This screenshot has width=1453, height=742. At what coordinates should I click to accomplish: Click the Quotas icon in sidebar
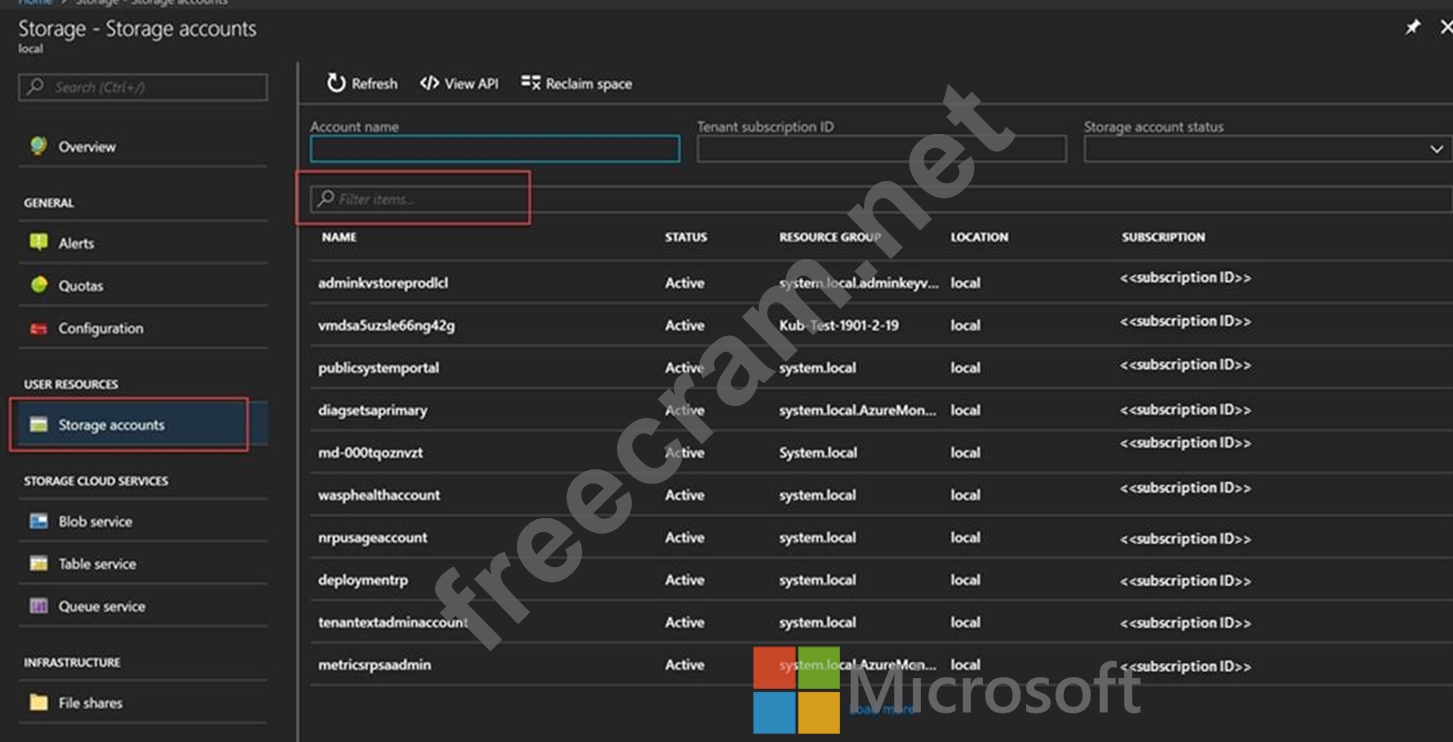point(39,285)
